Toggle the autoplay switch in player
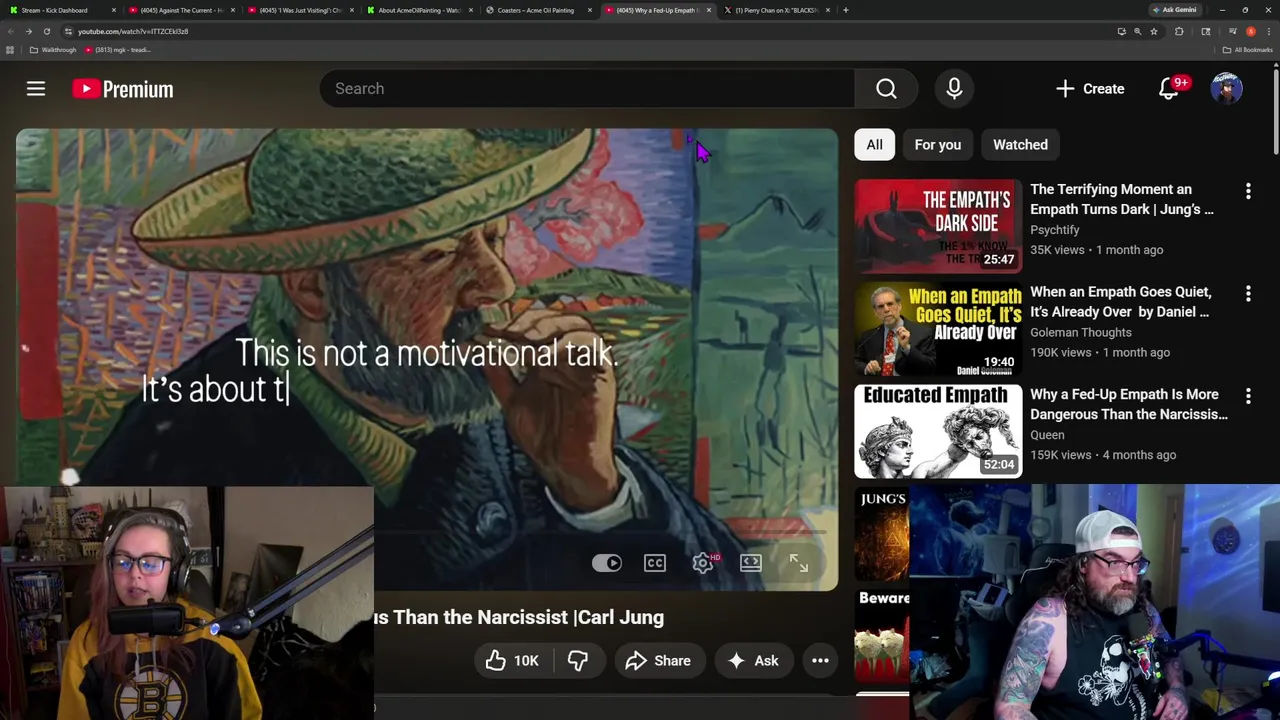The image size is (1280, 720). (606, 563)
